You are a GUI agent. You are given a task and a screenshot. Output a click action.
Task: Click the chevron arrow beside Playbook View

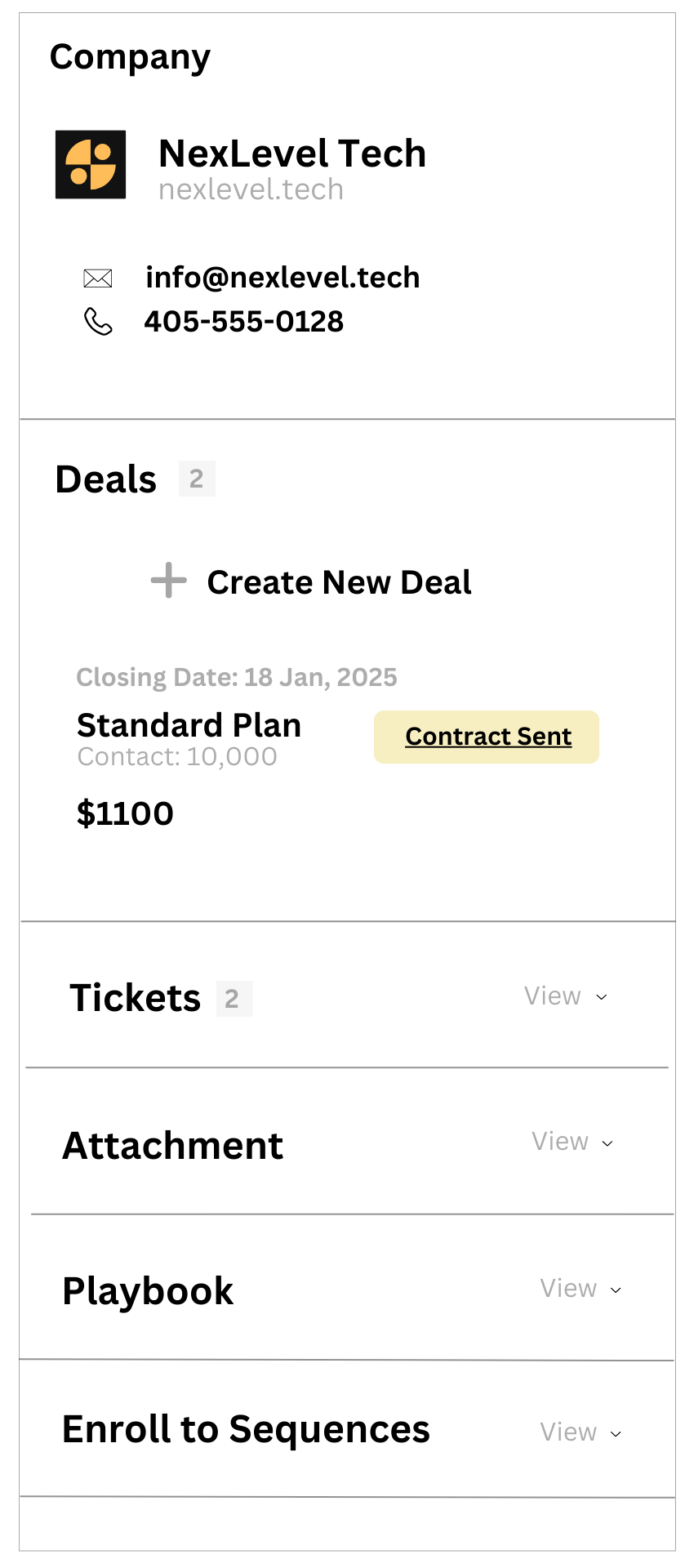616,1290
